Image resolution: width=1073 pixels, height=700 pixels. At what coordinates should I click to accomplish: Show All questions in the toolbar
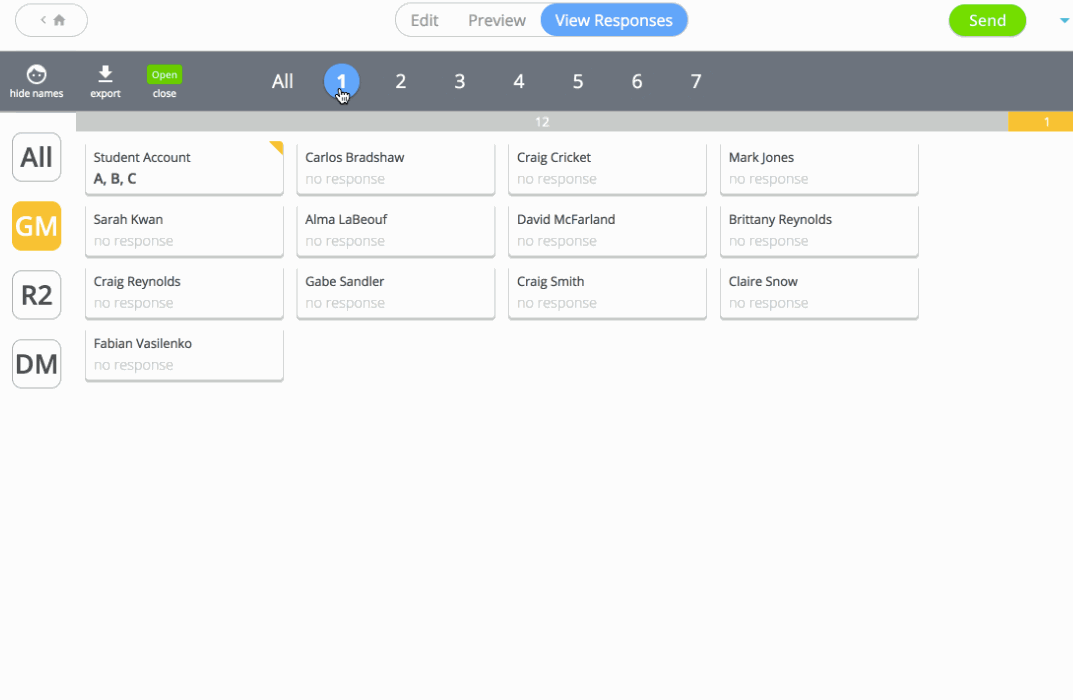(282, 81)
